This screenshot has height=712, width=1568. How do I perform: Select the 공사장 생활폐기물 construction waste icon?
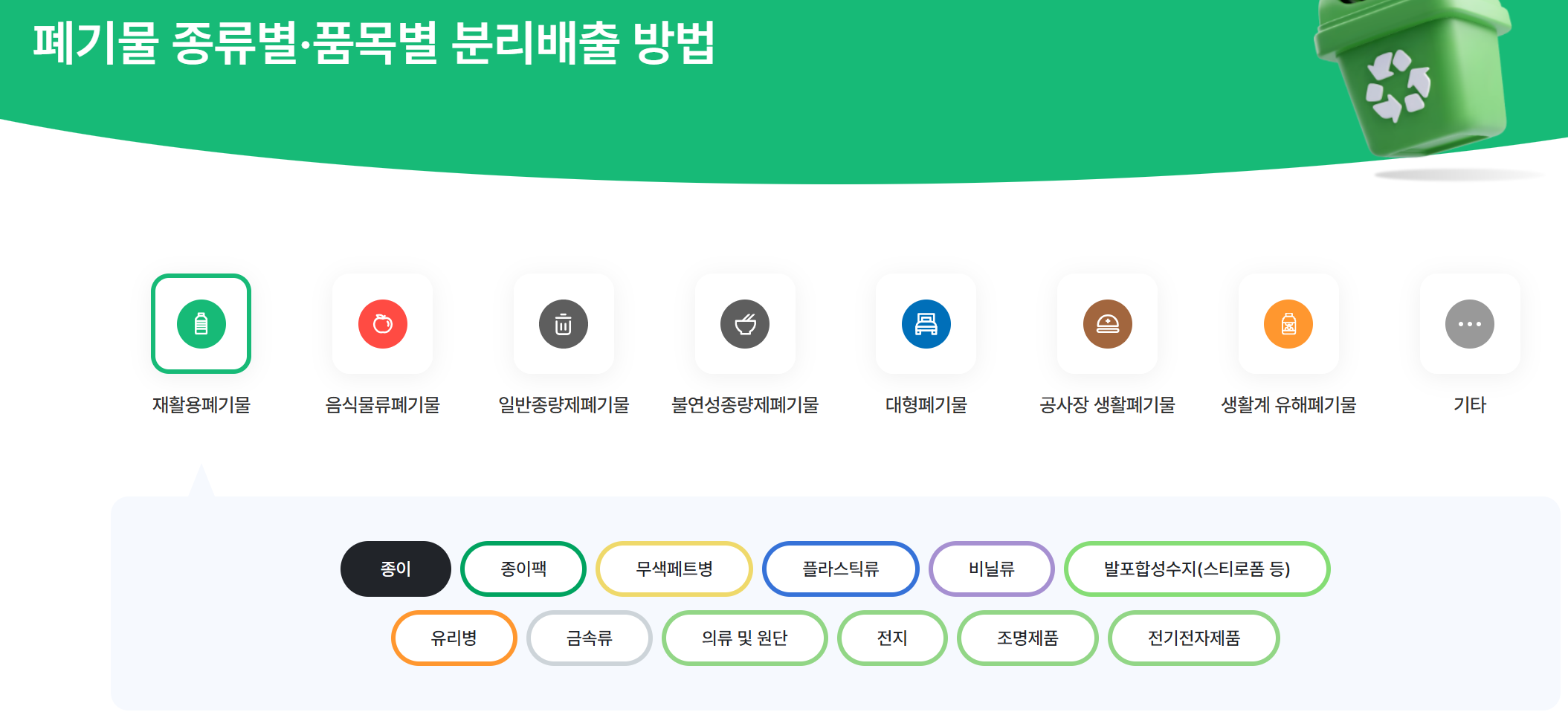point(1107,323)
